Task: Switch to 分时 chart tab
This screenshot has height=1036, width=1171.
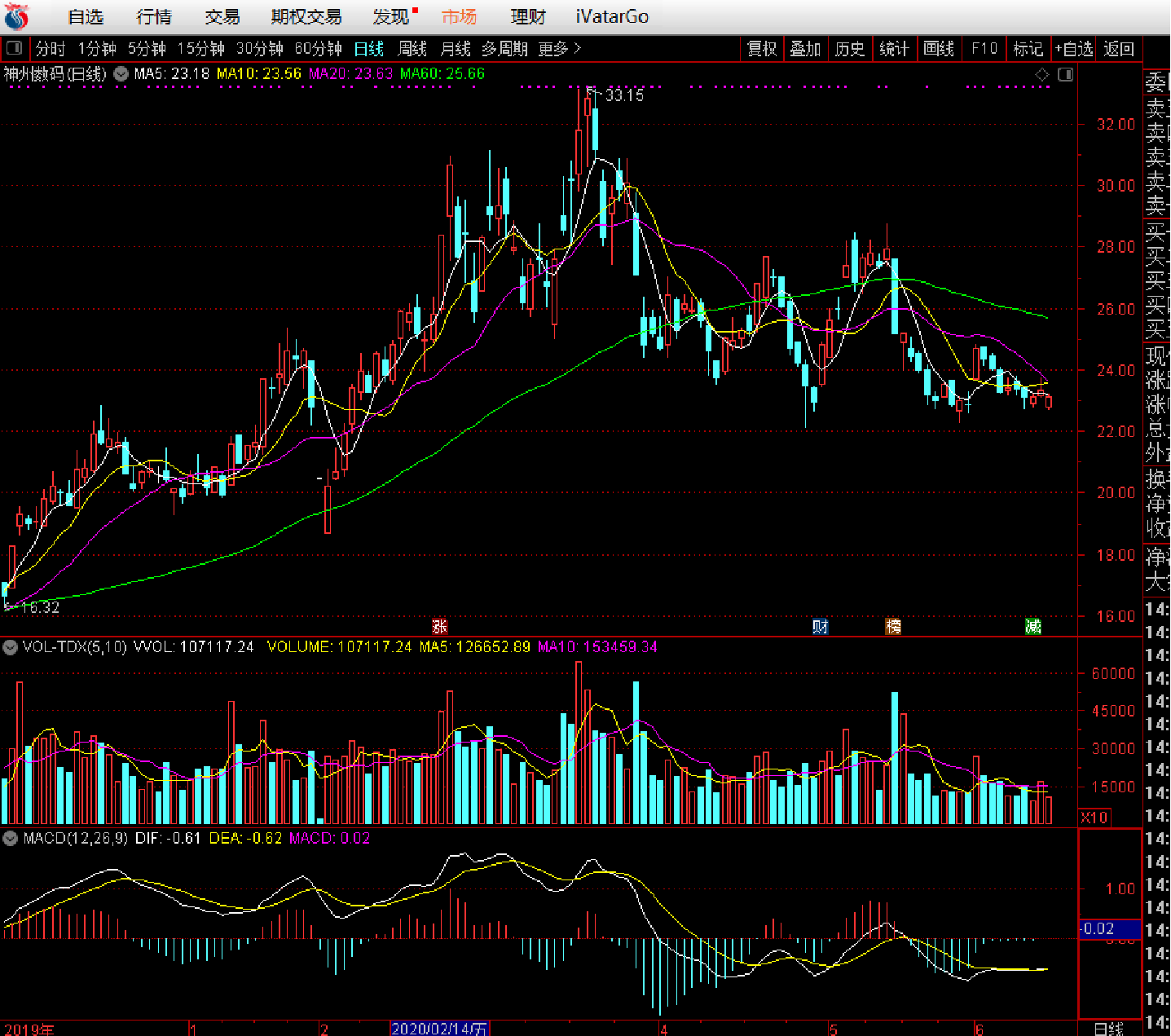Action: coord(51,49)
